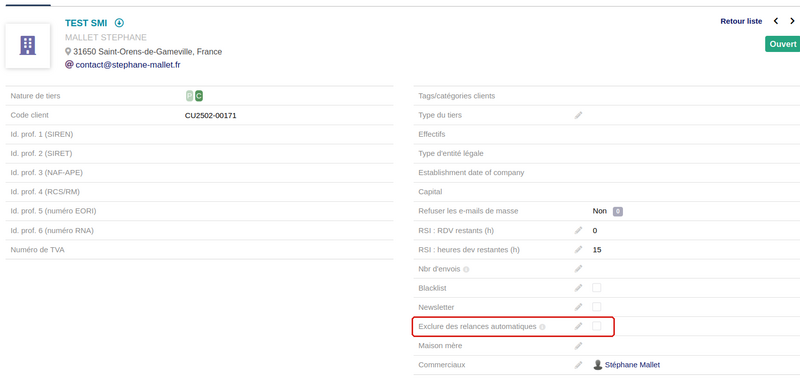The image size is (800, 388).
Task: Click the download vCard icon beside TEST SMI
Action: (119, 23)
